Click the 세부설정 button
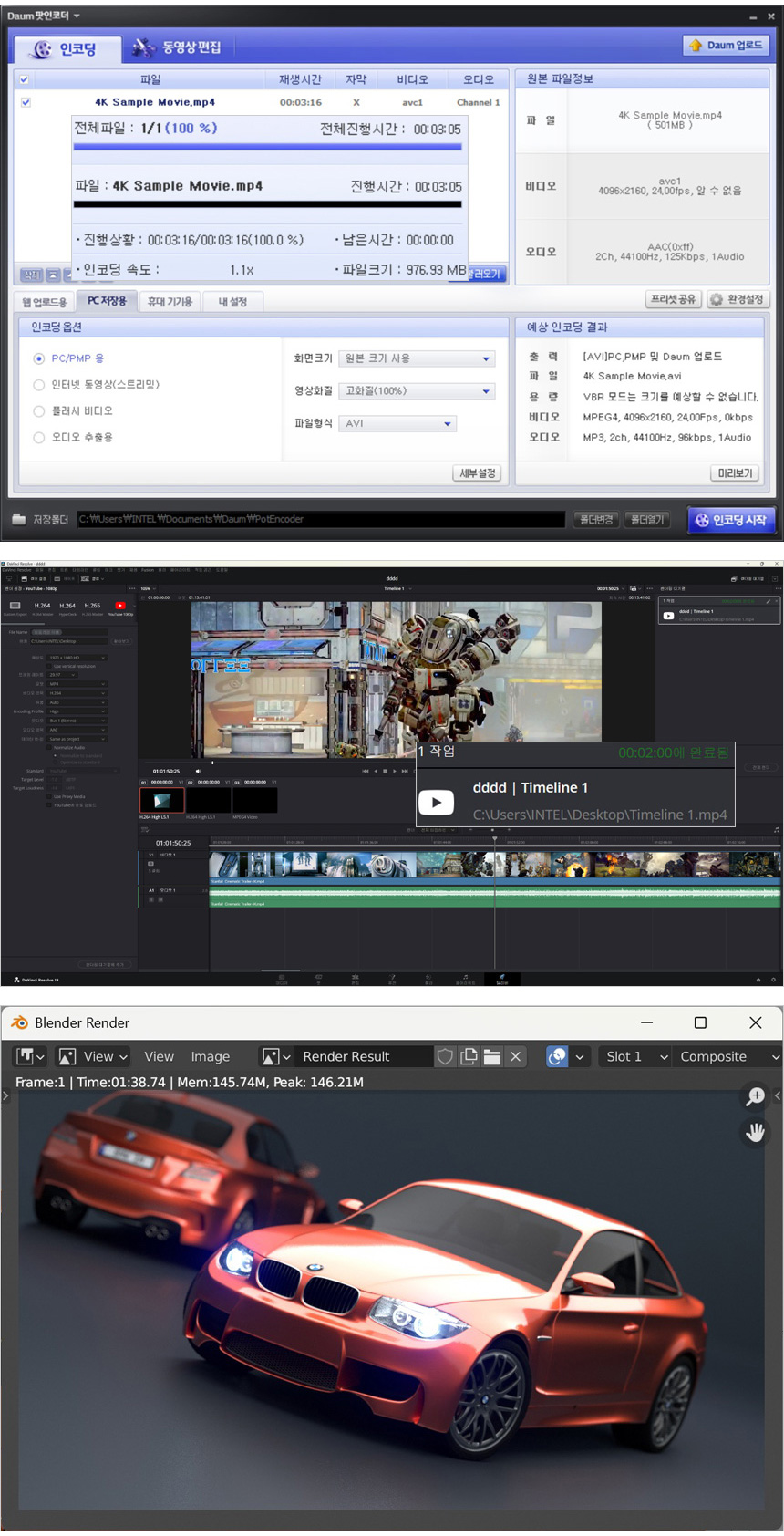 tap(477, 472)
